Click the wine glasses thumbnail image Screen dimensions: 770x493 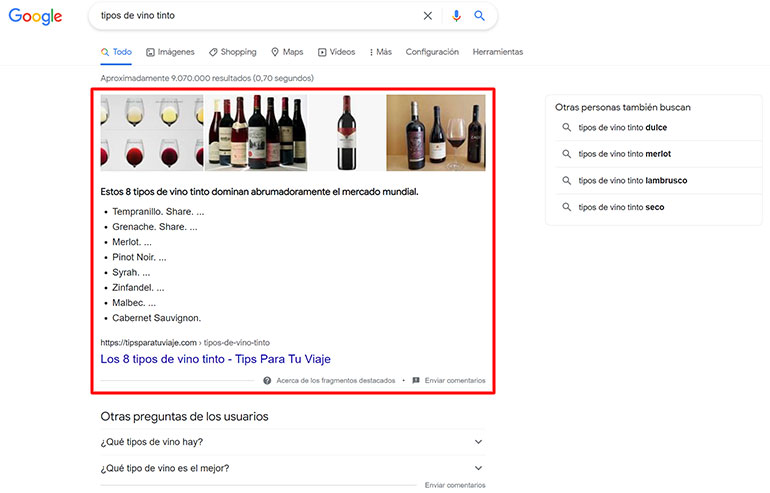pyautogui.click(x=152, y=133)
